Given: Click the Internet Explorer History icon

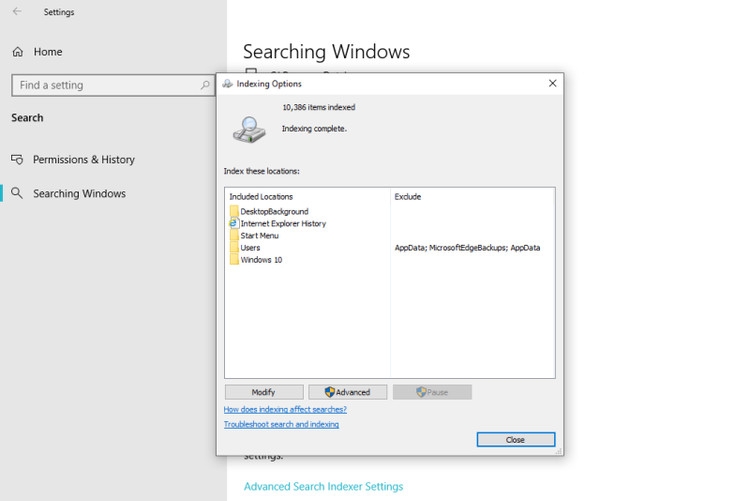Looking at the screenshot, I should click(234, 223).
